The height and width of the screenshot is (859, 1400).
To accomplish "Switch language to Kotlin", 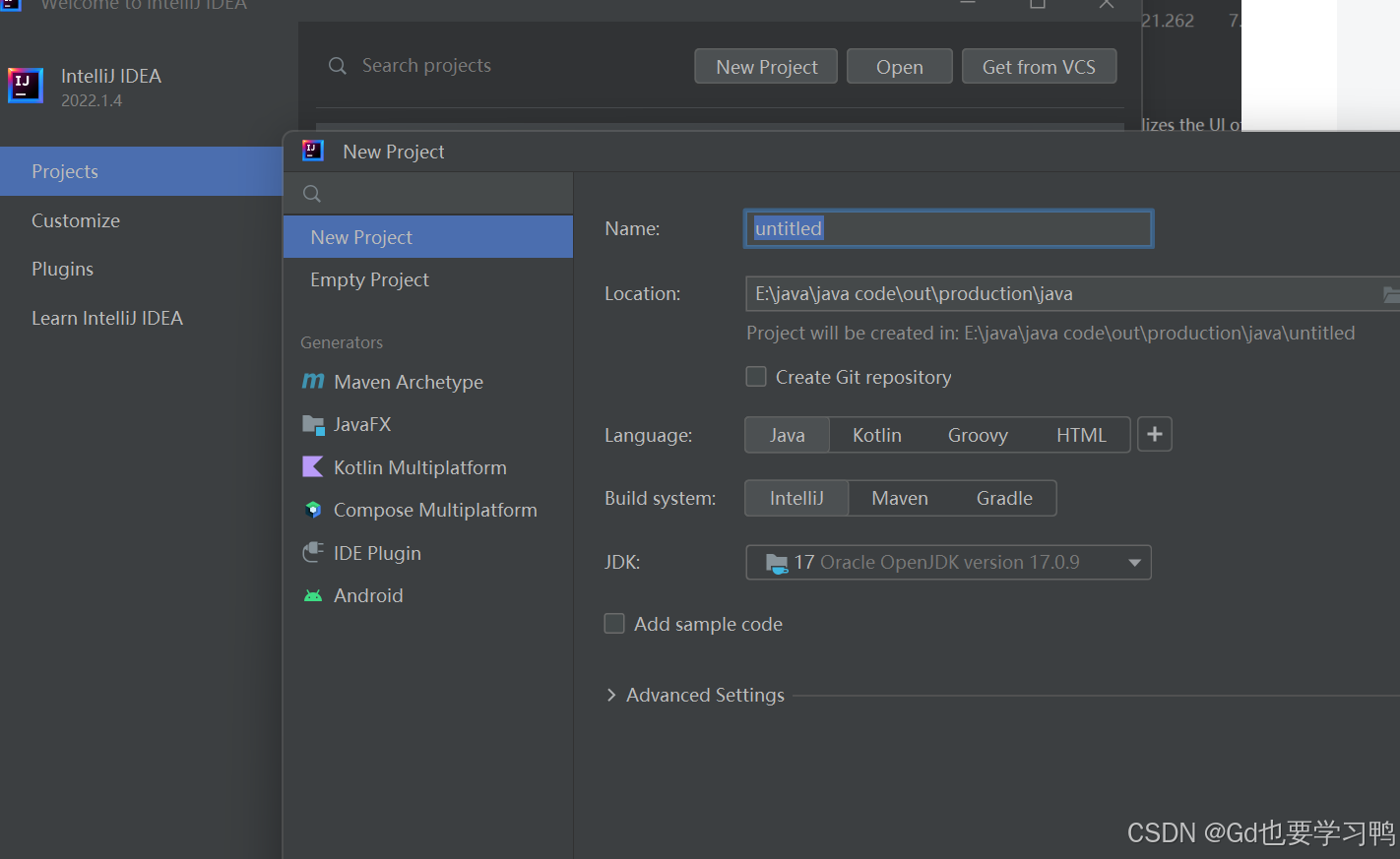I will [x=876, y=434].
